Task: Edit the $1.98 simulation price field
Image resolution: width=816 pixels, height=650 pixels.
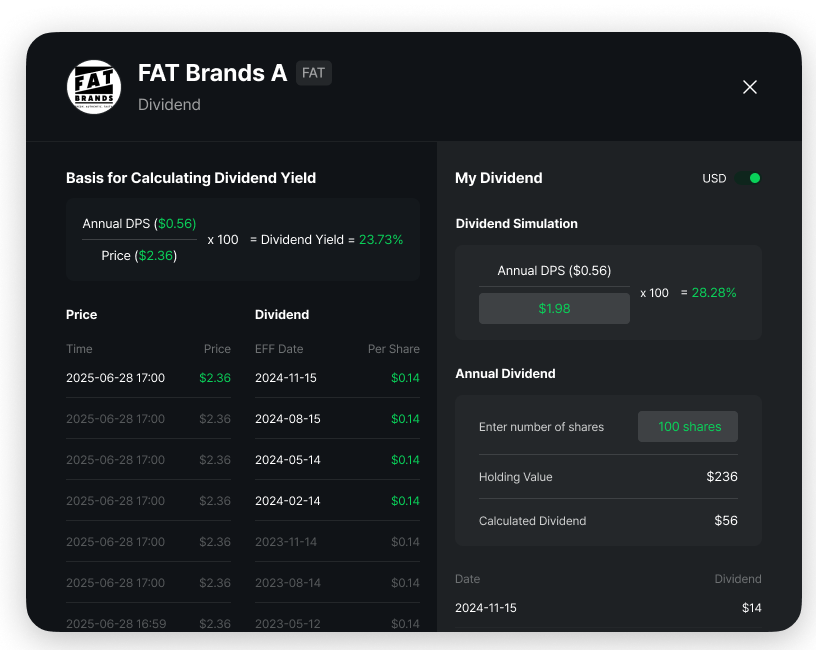Action: coord(554,309)
